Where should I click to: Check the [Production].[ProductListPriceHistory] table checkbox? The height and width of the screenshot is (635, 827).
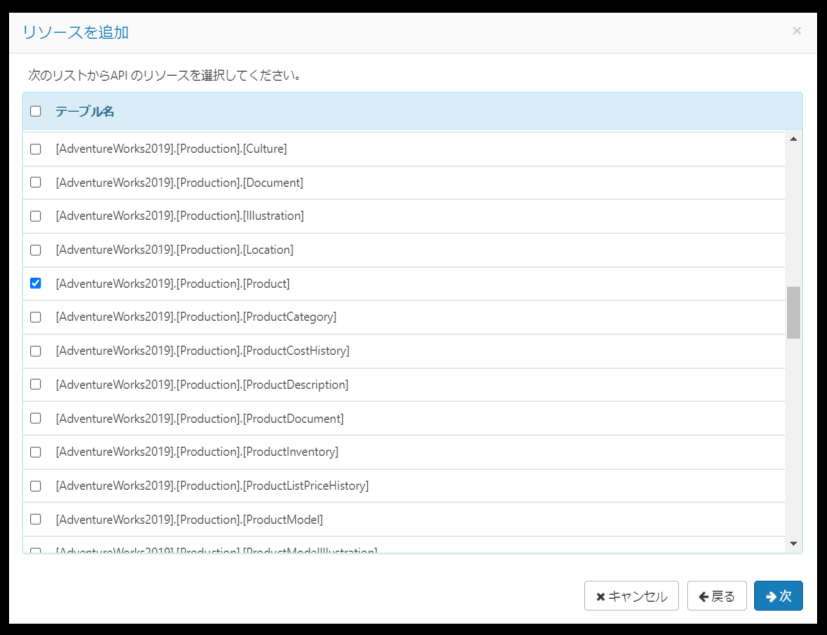tap(35, 486)
